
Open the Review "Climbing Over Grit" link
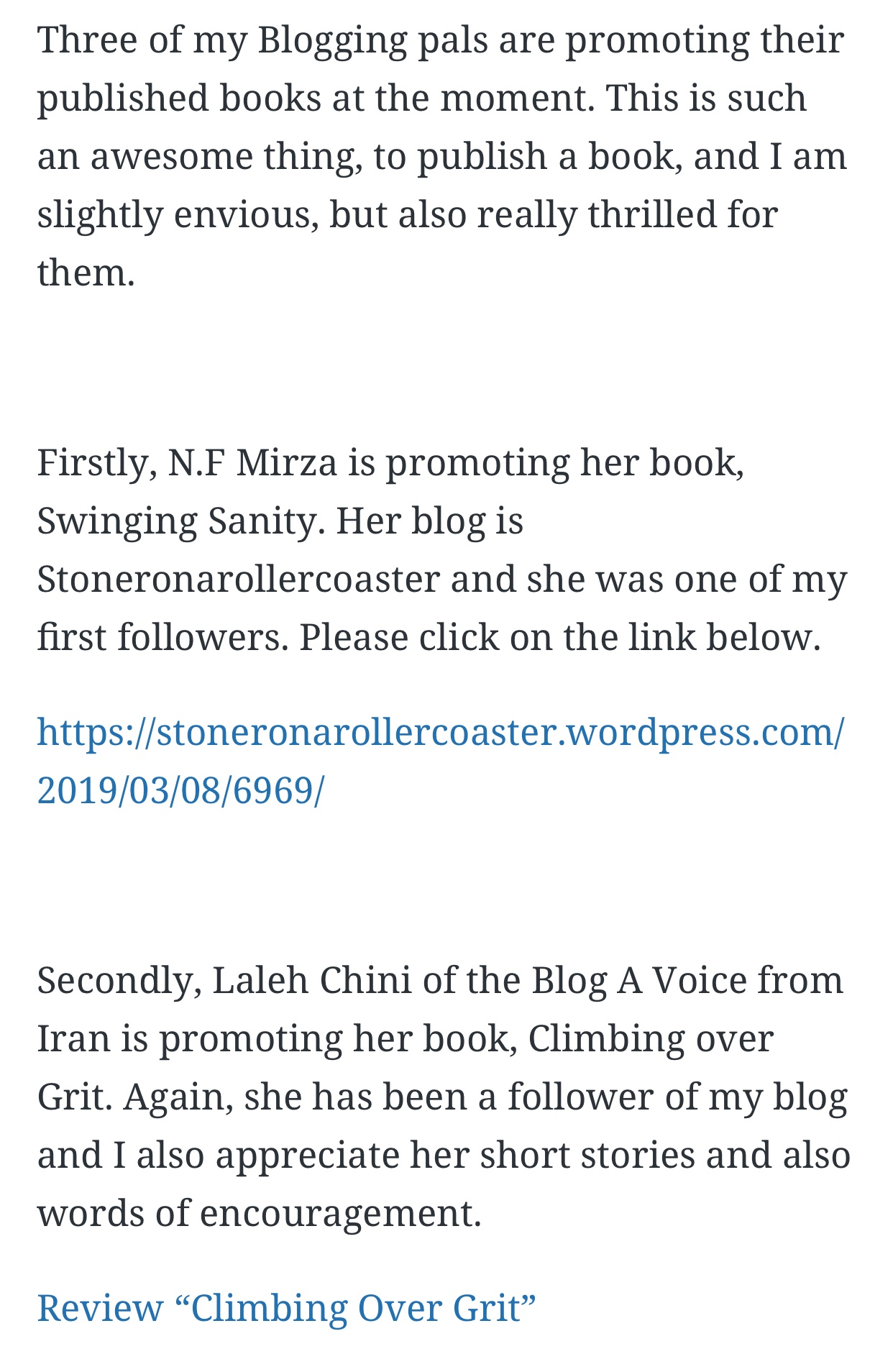point(286,1307)
